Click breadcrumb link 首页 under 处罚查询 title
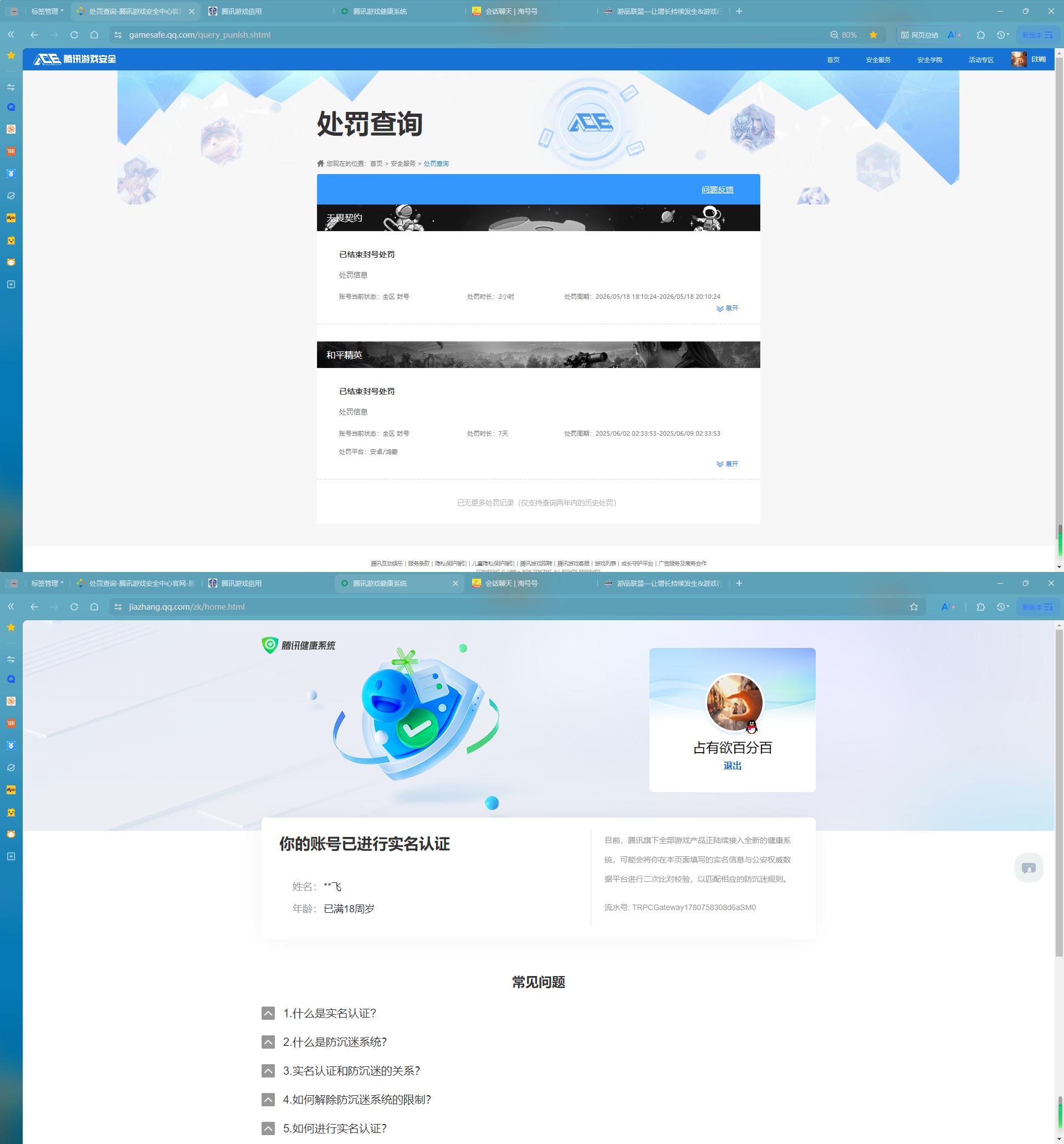This screenshot has height=1144, width=1064. click(376, 164)
